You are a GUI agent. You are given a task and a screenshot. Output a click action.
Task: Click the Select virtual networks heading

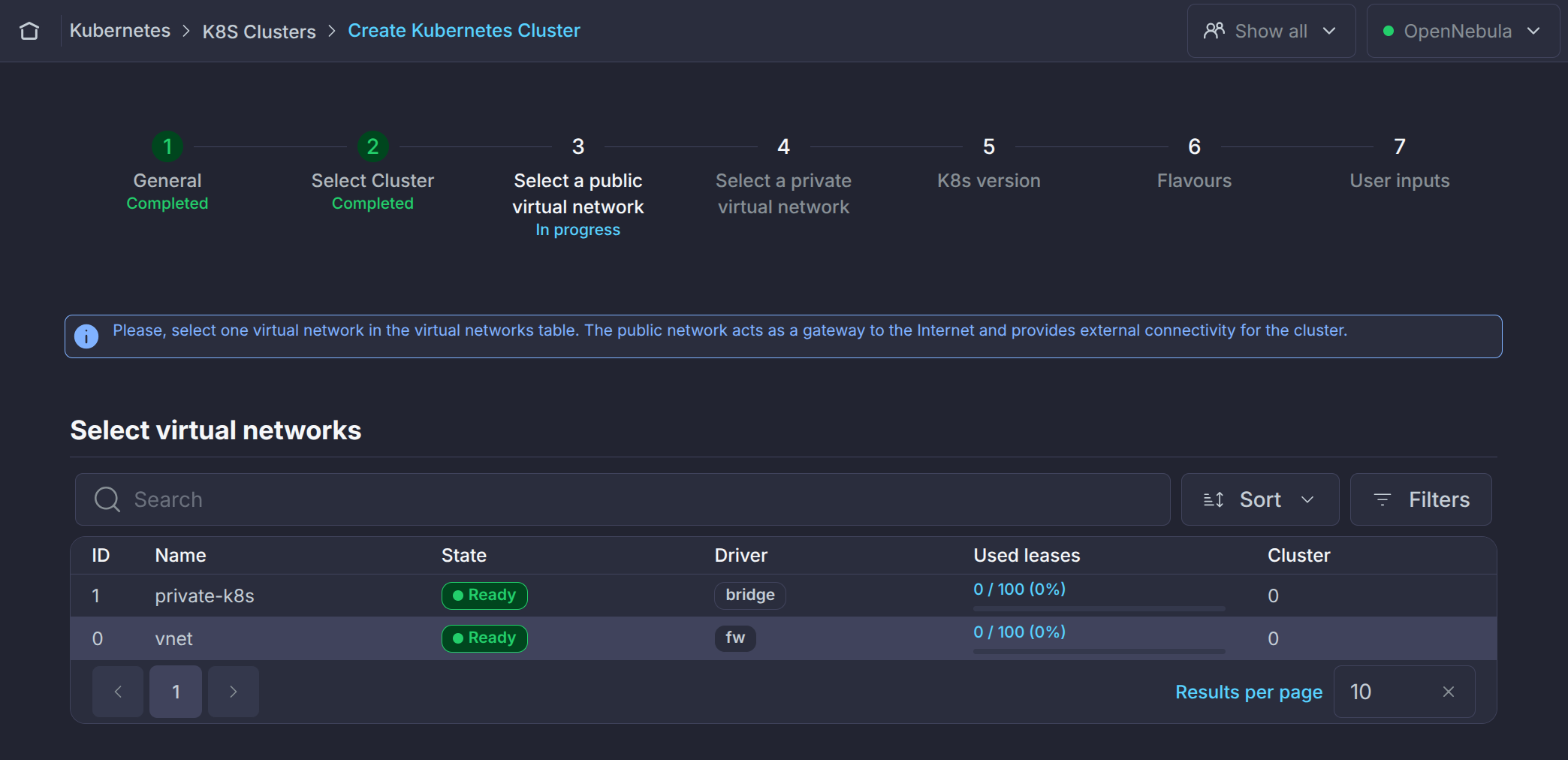pos(216,430)
